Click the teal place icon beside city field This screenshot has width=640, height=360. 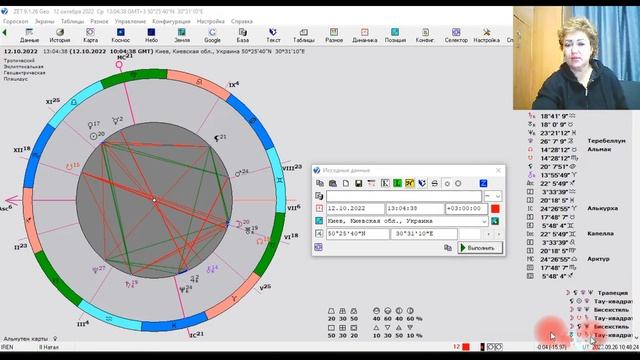319,221
